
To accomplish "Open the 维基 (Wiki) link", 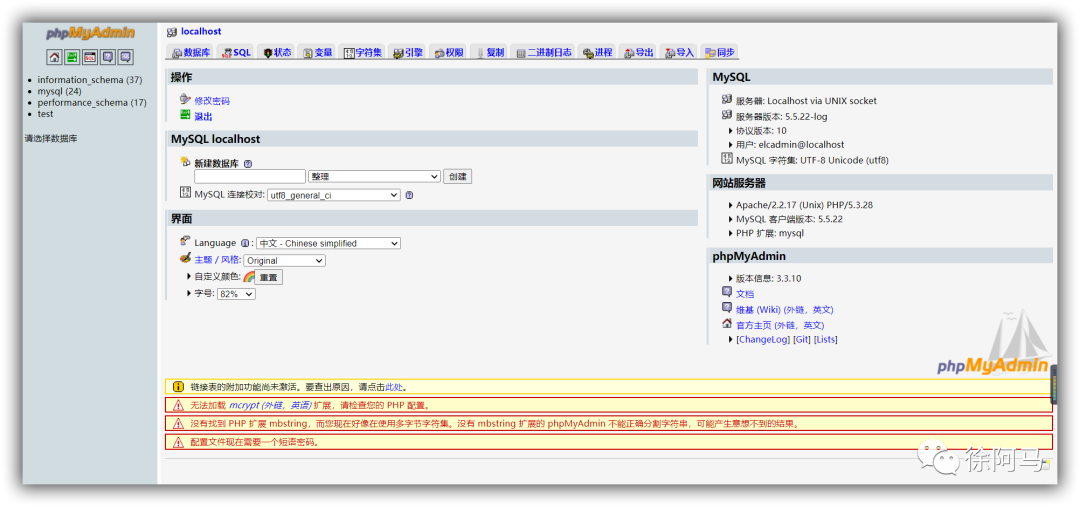I will coord(785,310).
